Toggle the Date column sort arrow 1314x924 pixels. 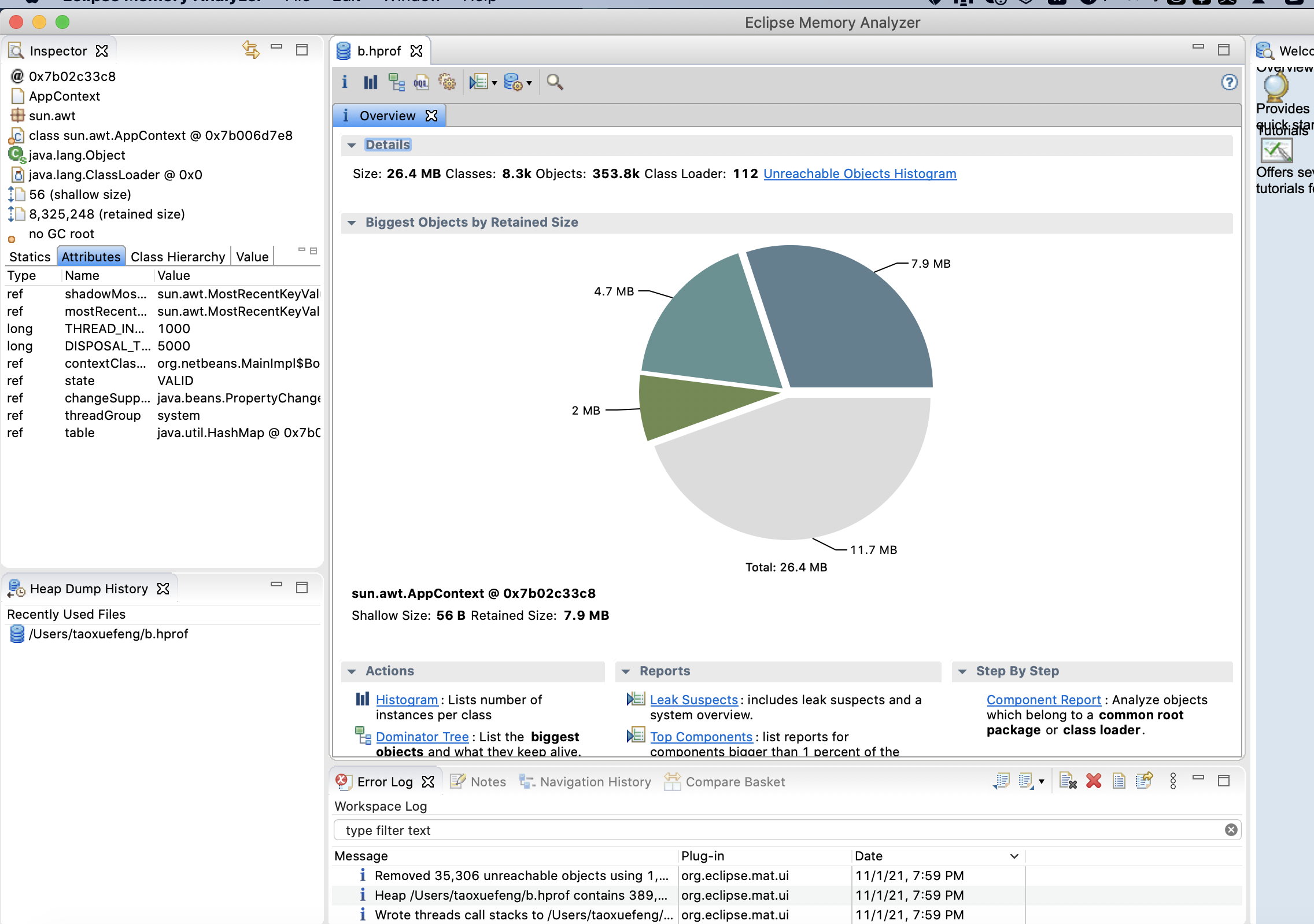pos(1014,856)
